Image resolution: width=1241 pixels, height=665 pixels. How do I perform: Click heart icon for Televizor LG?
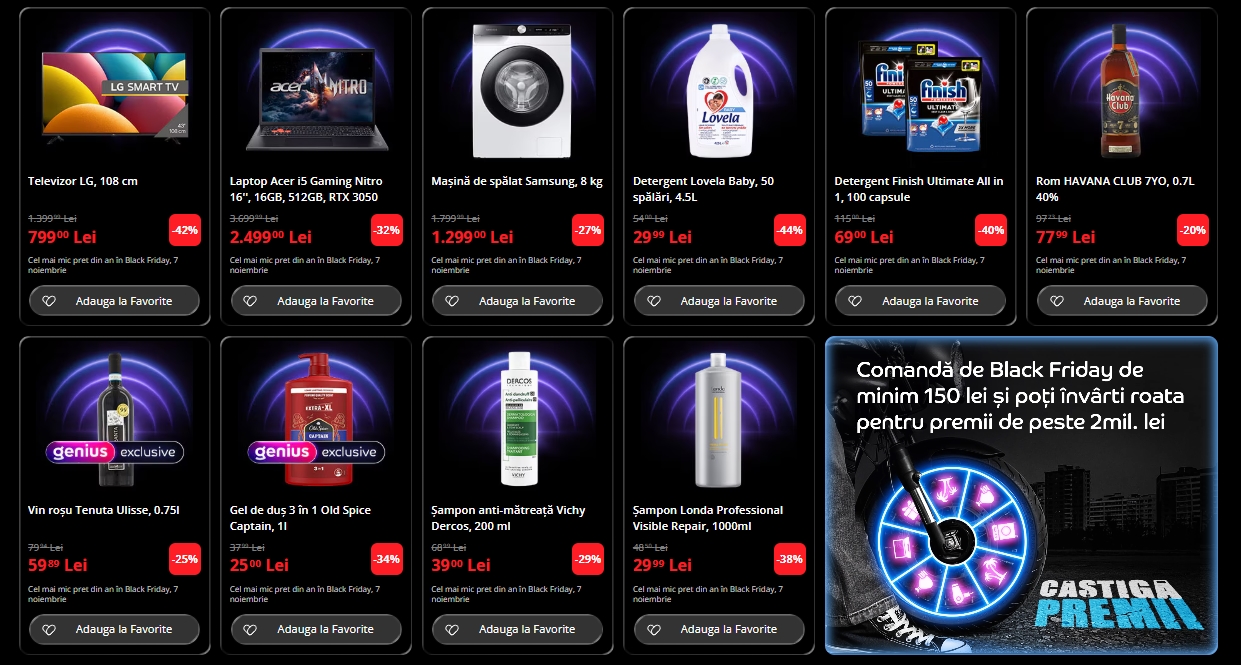[49, 301]
